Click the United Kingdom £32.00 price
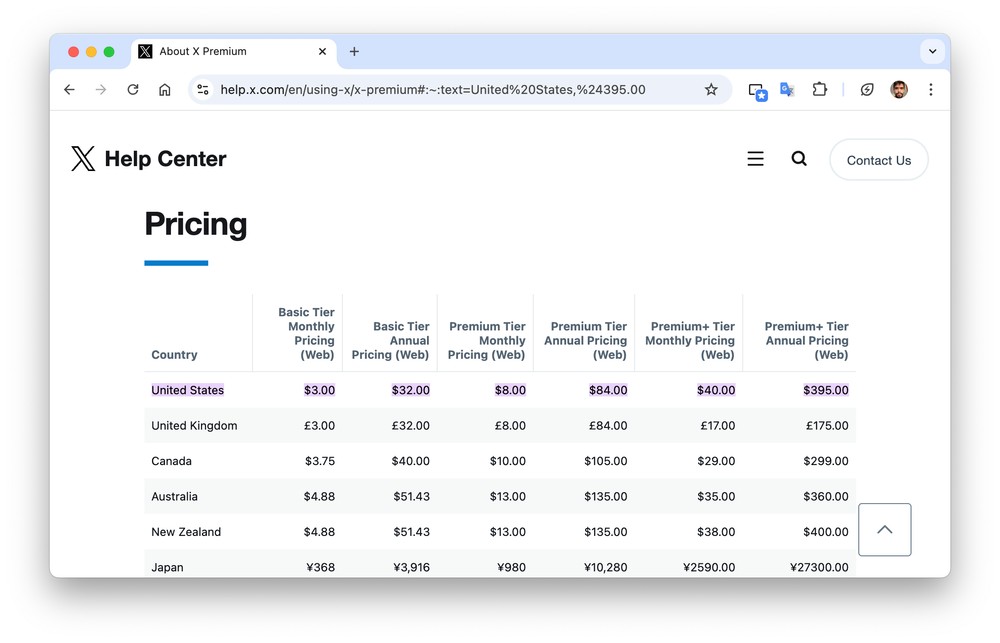The width and height of the screenshot is (1000, 643). 411,425
